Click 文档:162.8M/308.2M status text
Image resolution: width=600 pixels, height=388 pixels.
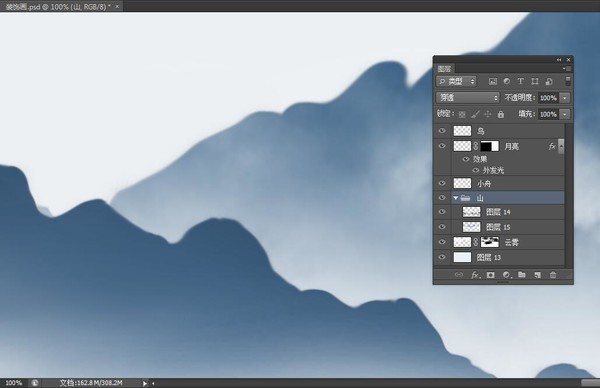91,383
